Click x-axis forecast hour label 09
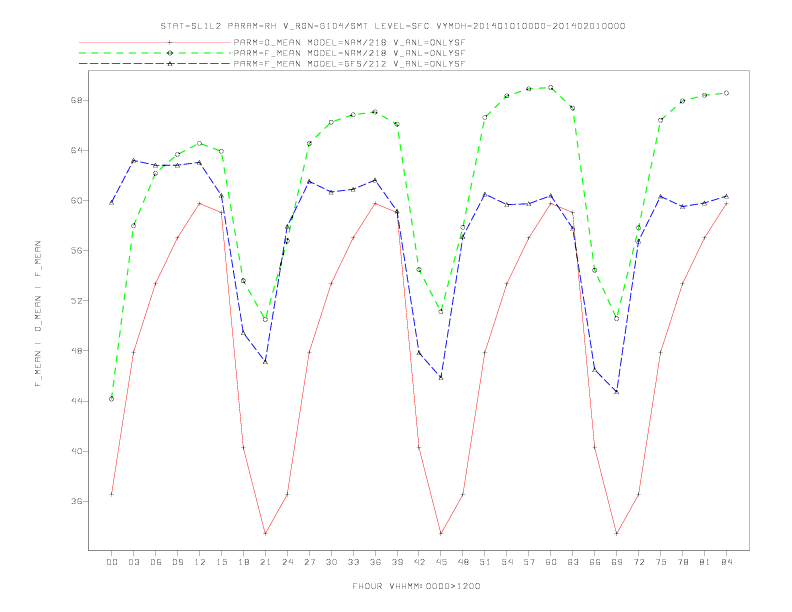This screenshot has width=792, height=612. [x=177, y=562]
